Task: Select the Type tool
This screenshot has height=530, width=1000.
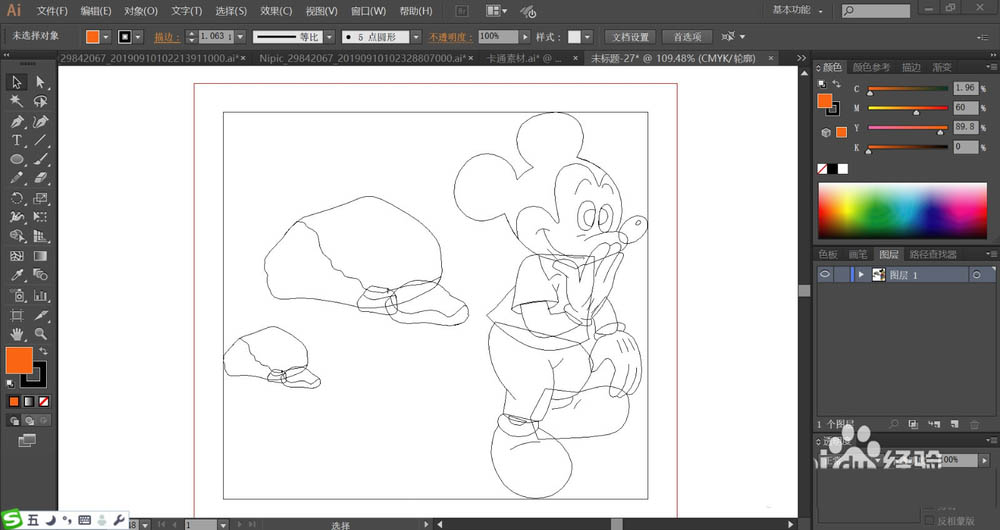Action: [17, 140]
